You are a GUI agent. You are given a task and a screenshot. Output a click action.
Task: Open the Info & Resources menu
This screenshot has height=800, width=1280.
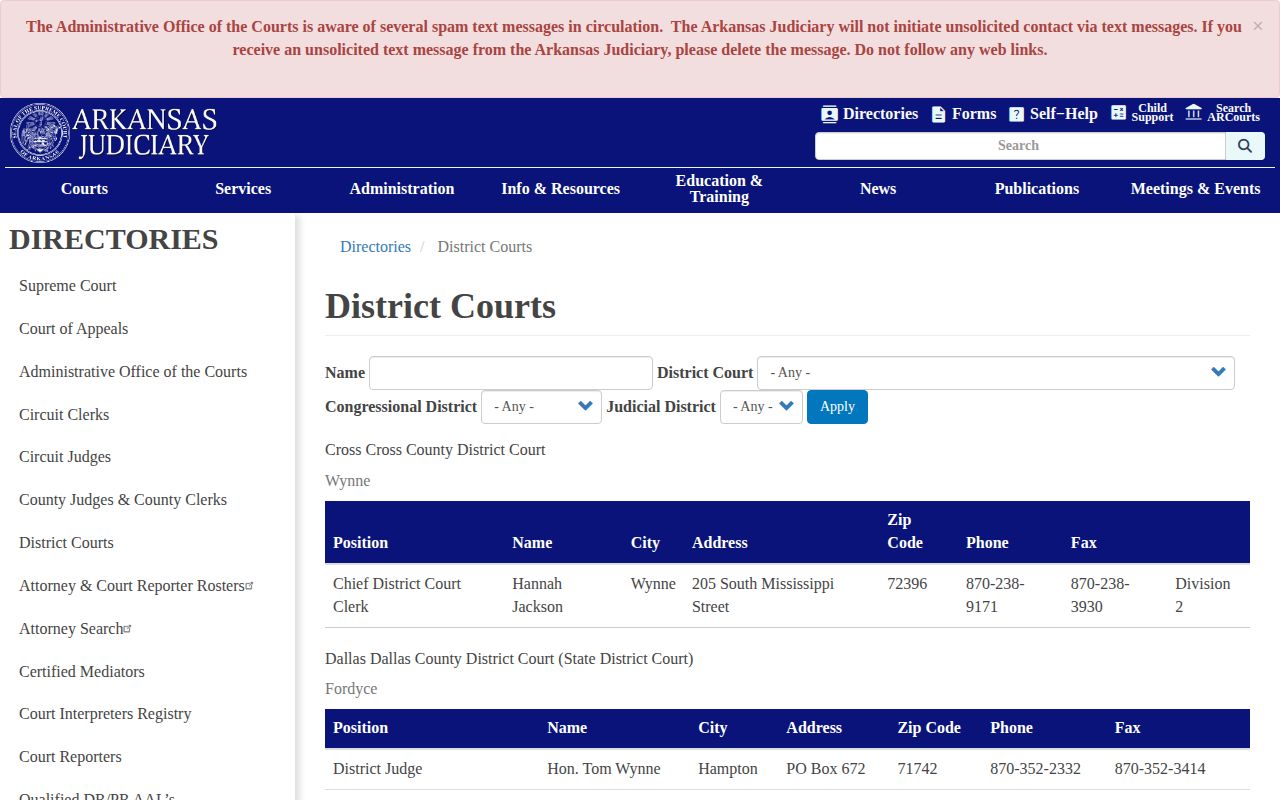tap(561, 189)
